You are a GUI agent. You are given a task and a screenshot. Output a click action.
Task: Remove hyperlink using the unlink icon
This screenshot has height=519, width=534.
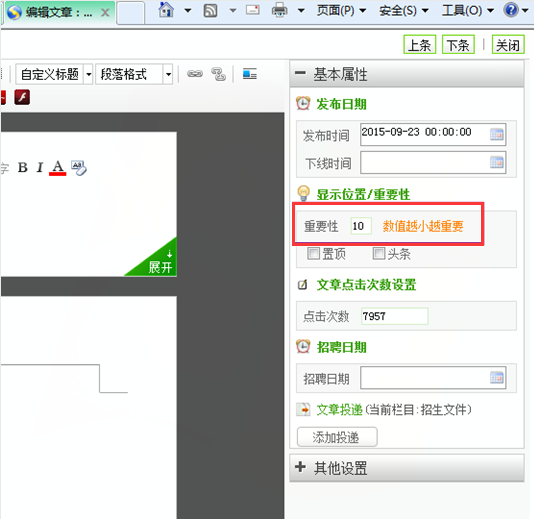tap(219, 74)
